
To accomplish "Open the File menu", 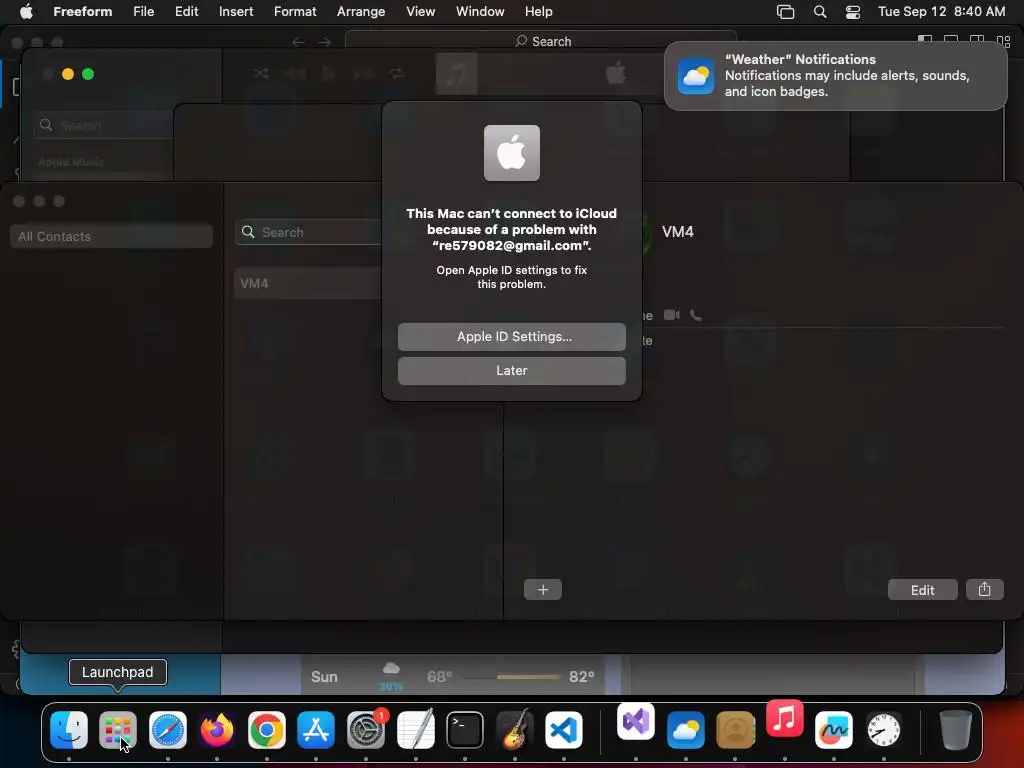I will coord(144,12).
